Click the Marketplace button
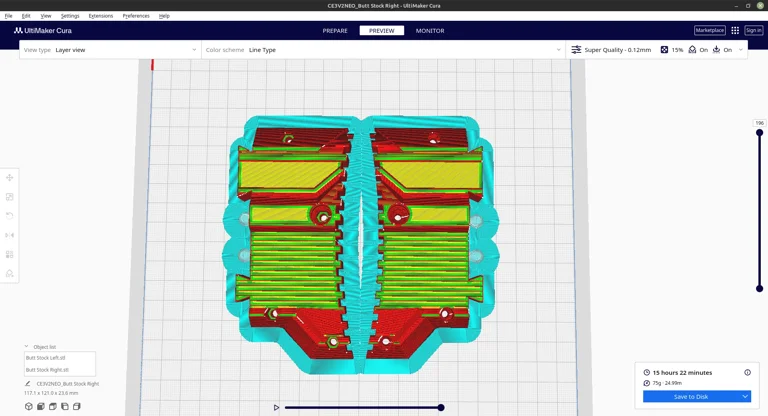The image size is (768, 416). [709, 31]
